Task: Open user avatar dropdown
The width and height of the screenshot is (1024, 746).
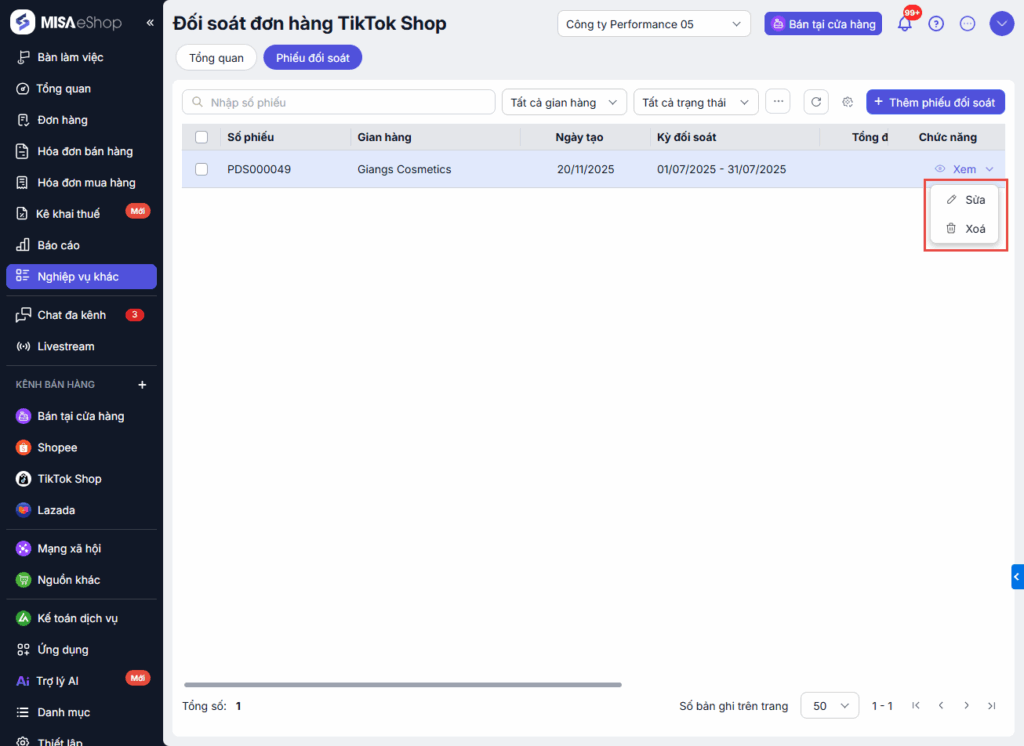Action: [1002, 24]
